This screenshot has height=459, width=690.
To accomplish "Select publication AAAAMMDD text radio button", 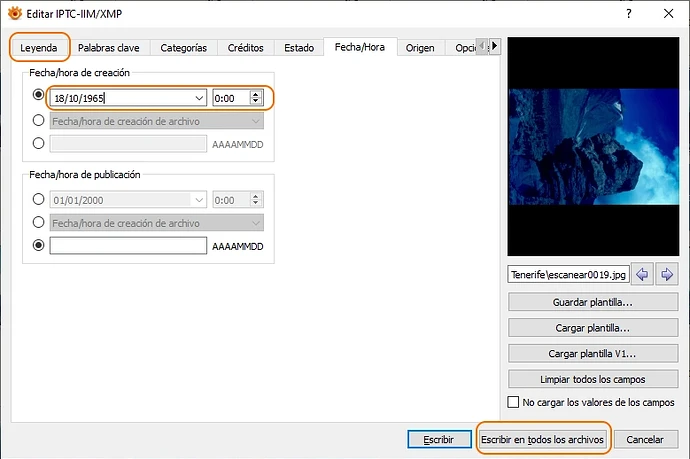I will (x=39, y=245).
